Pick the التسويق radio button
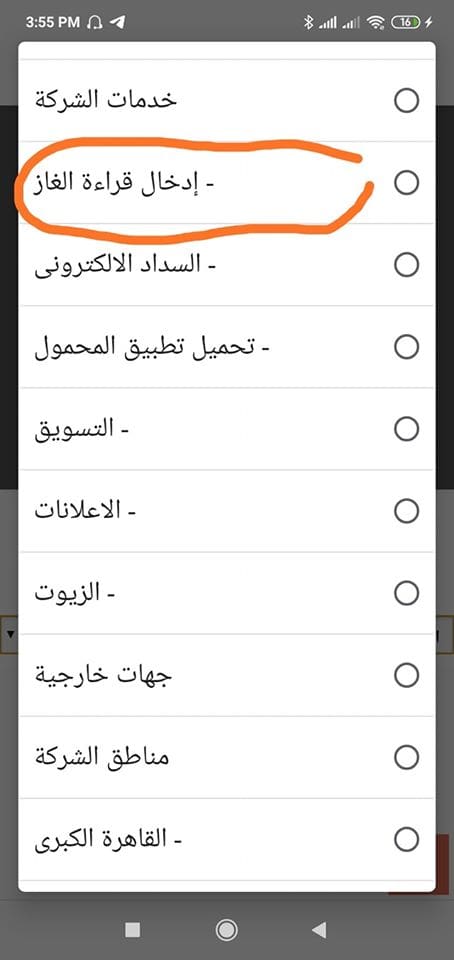Viewport: 454px width, 960px height. coord(406,429)
